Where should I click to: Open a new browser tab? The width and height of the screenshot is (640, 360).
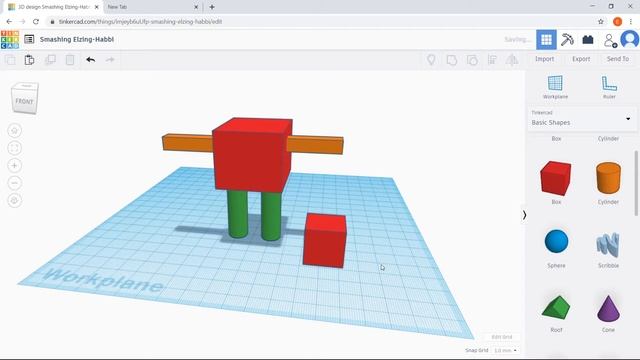click(212, 7)
